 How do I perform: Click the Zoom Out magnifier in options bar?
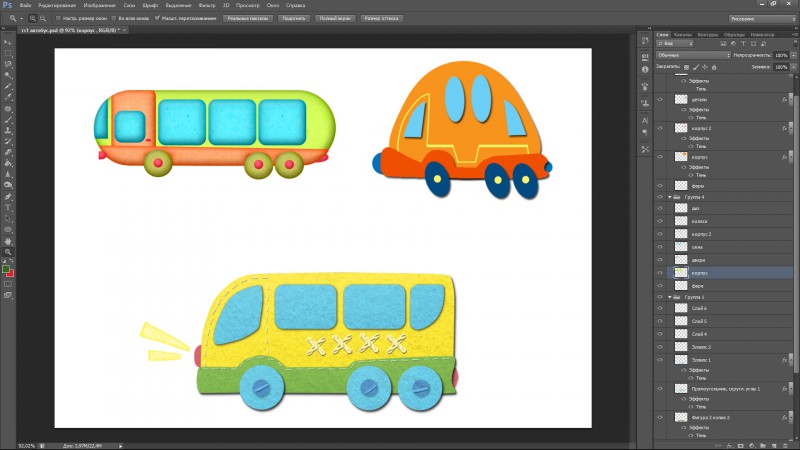click(x=43, y=18)
